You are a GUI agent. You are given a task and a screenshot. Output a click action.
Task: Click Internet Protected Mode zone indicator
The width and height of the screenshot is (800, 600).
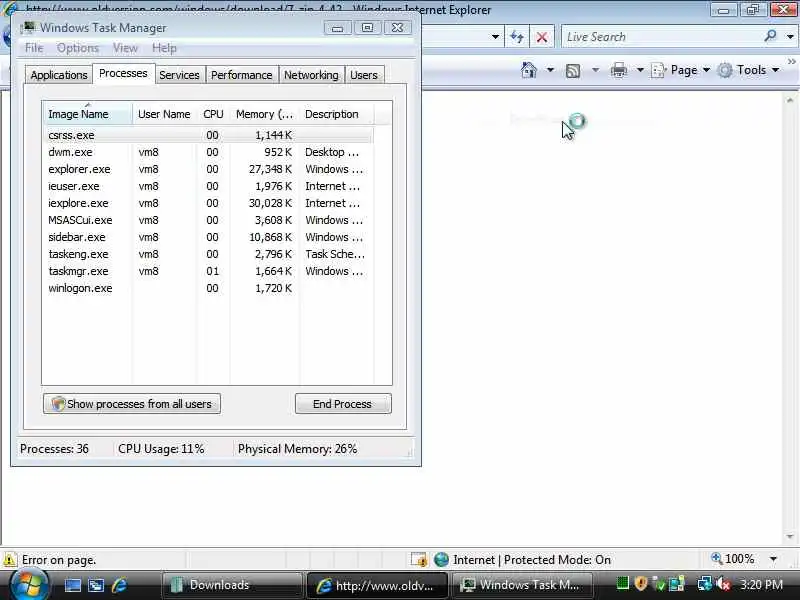tap(522, 560)
